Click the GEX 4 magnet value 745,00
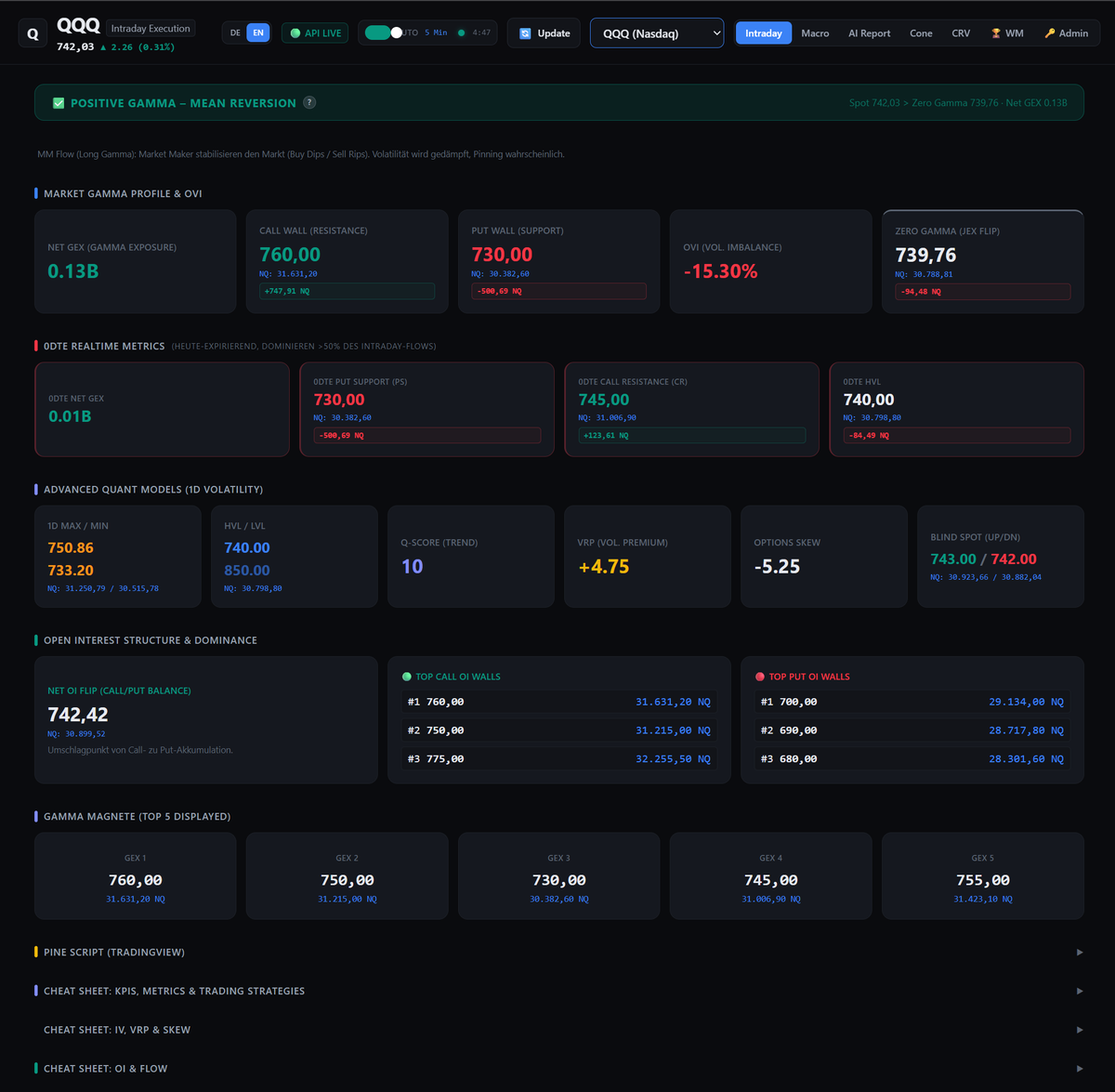The width and height of the screenshot is (1115, 1092). [771, 880]
